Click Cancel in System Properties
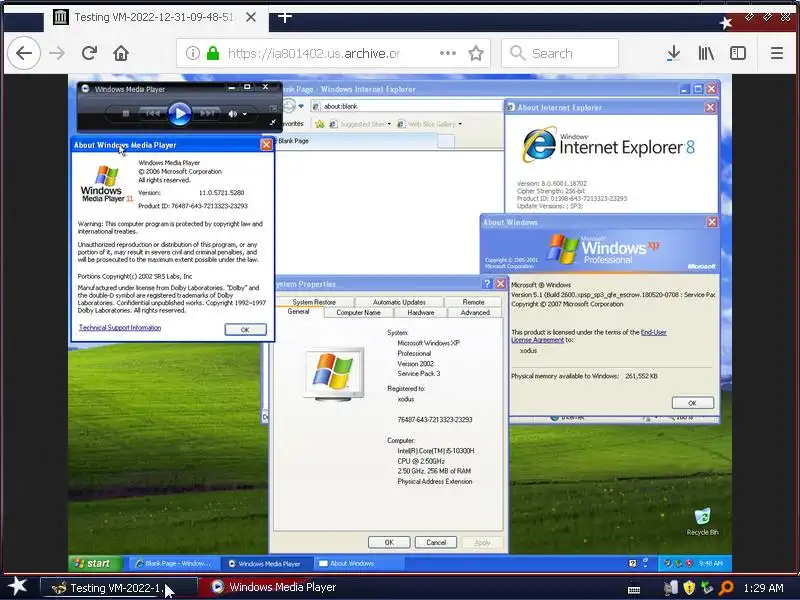800x600 pixels. [436, 542]
